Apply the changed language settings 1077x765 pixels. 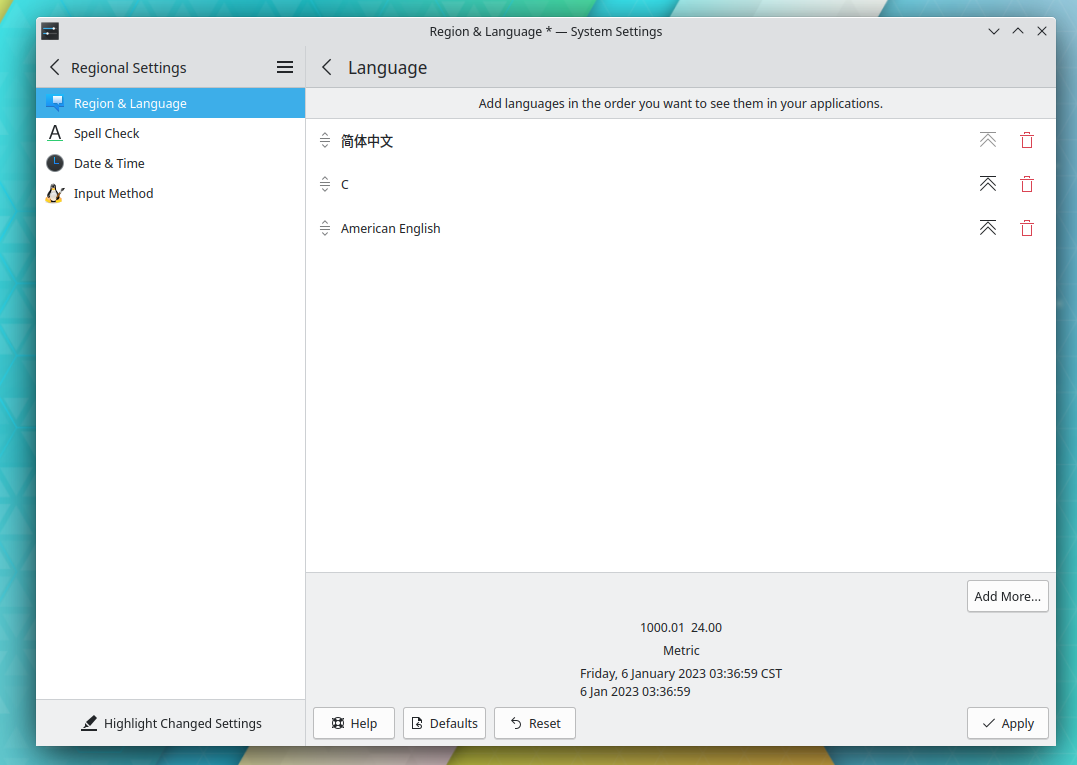coord(1007,723)
